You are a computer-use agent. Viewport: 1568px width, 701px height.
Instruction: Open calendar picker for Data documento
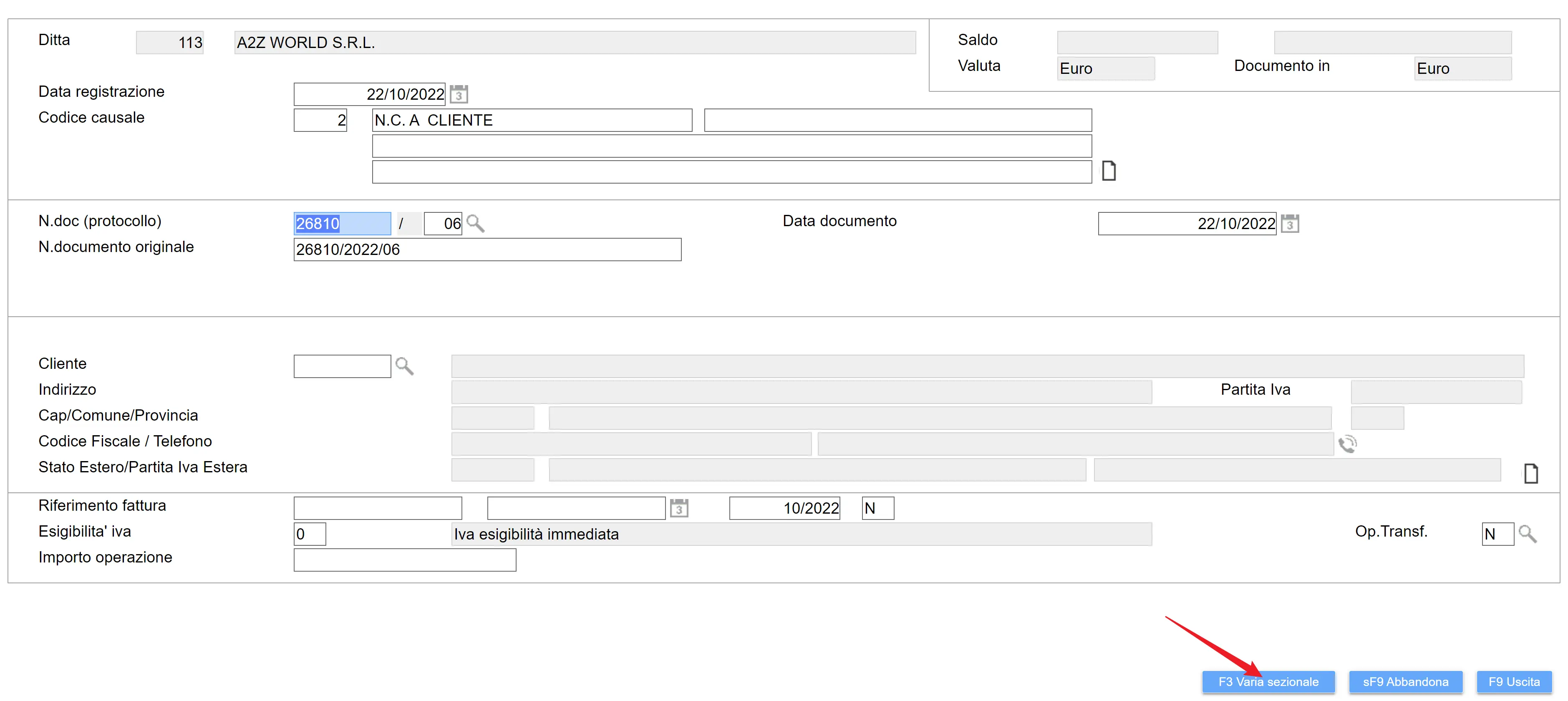[x=1289, y=223]
